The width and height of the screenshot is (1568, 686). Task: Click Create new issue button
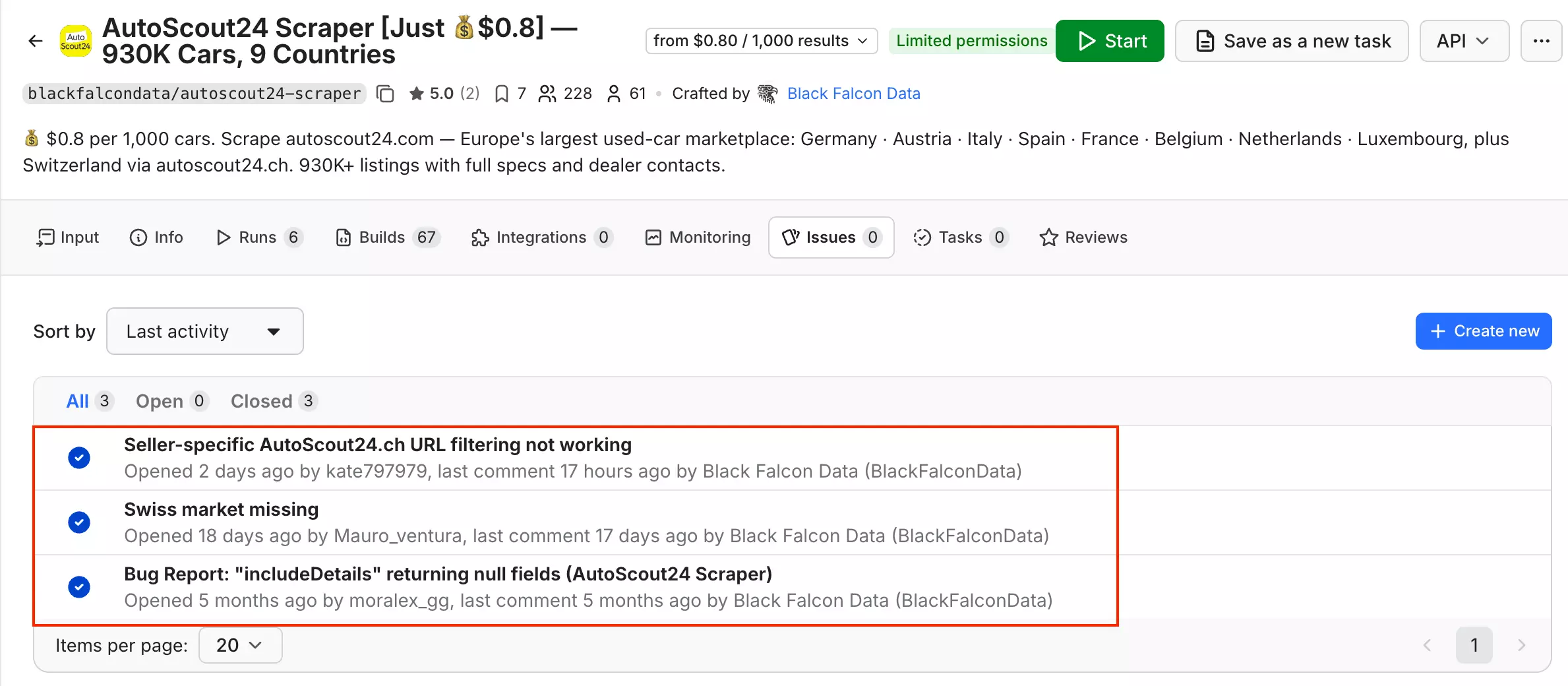(1484, 331)
